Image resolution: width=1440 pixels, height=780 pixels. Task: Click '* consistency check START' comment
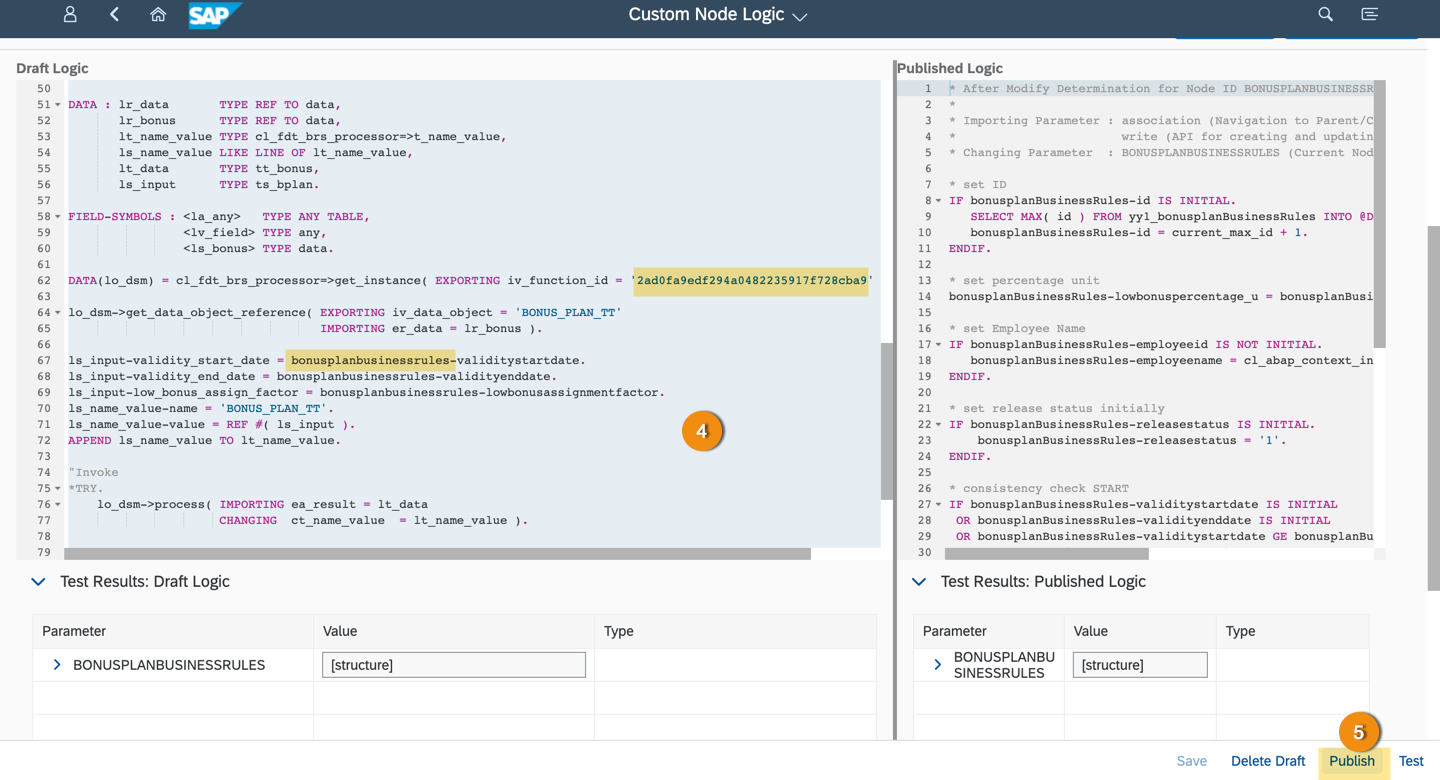point(1039,489)
